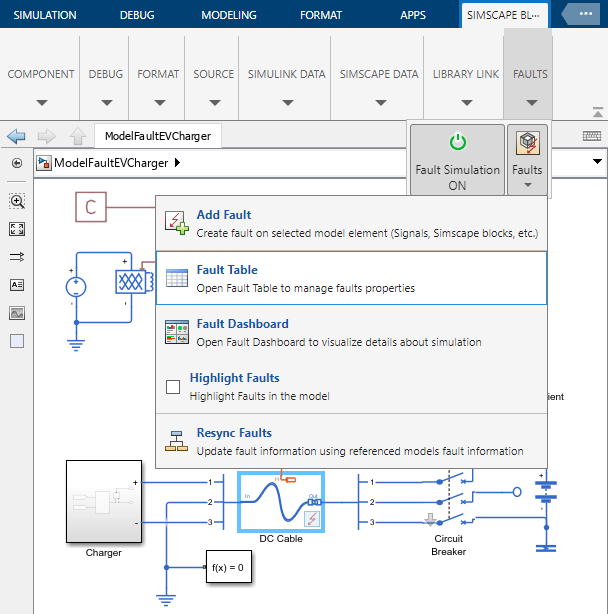Expand the SIMSCAPE DATA section arrow
The height and width of the screenshot is (614, 608).
[x=379, y=102]
